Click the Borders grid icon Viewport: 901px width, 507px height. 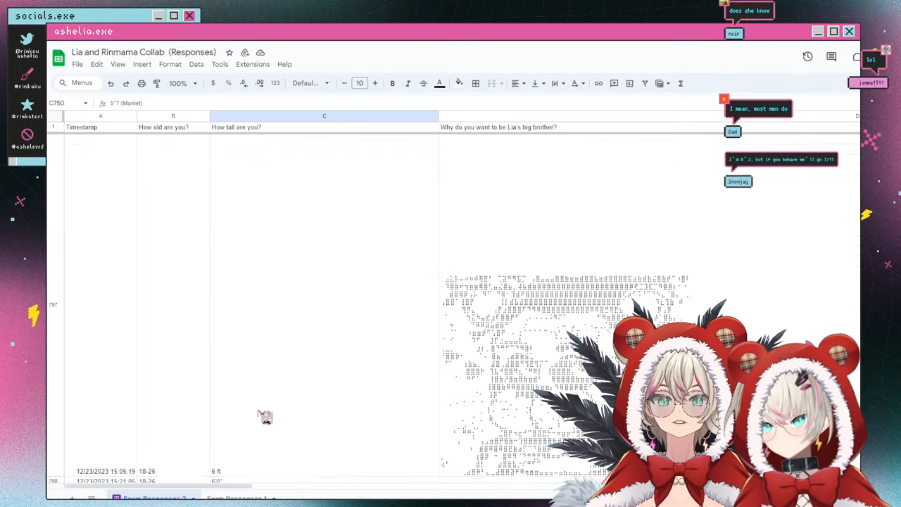coord(476,84)
